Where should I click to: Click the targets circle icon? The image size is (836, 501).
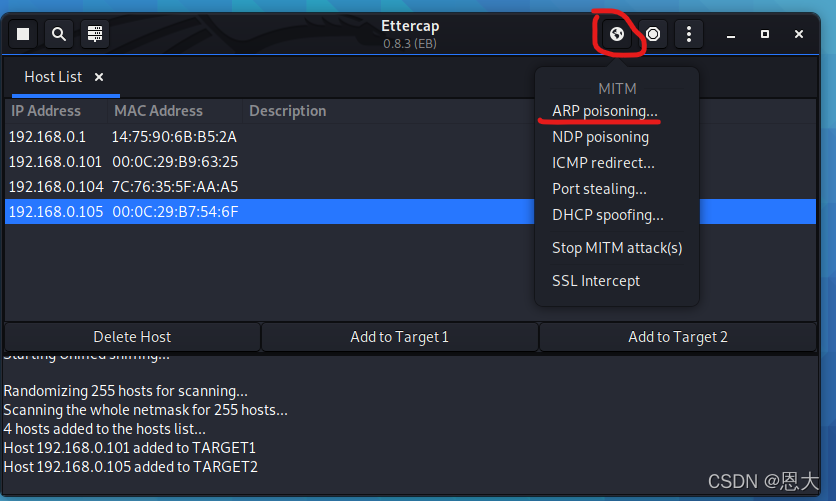(x=653, y=34)
